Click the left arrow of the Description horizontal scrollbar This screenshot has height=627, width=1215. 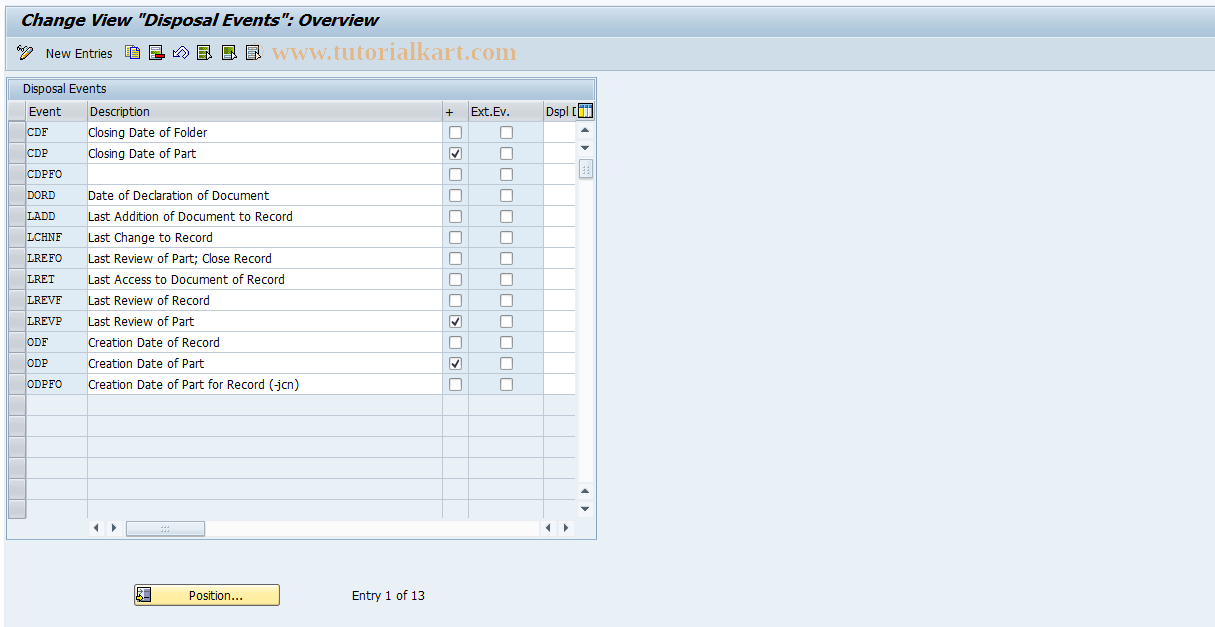pyautogui.click(x=96, y=528)
